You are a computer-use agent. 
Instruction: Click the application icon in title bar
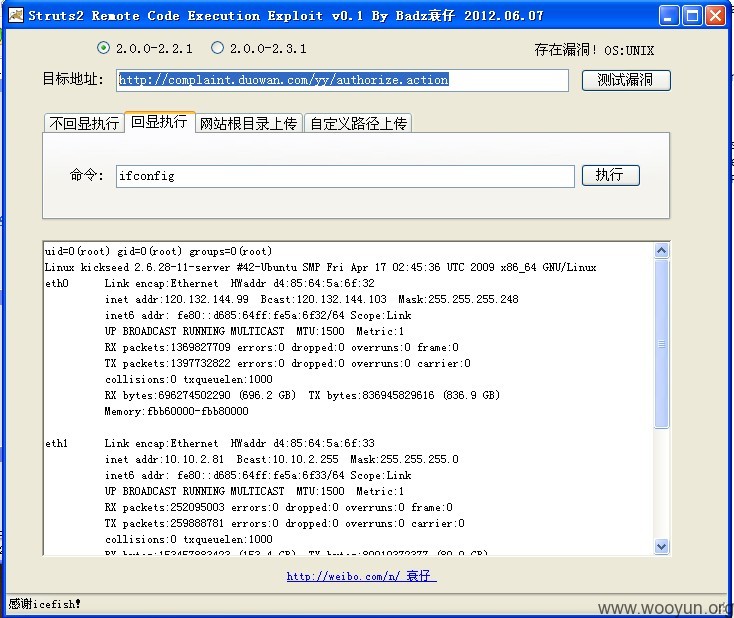[x=15, y=15]
